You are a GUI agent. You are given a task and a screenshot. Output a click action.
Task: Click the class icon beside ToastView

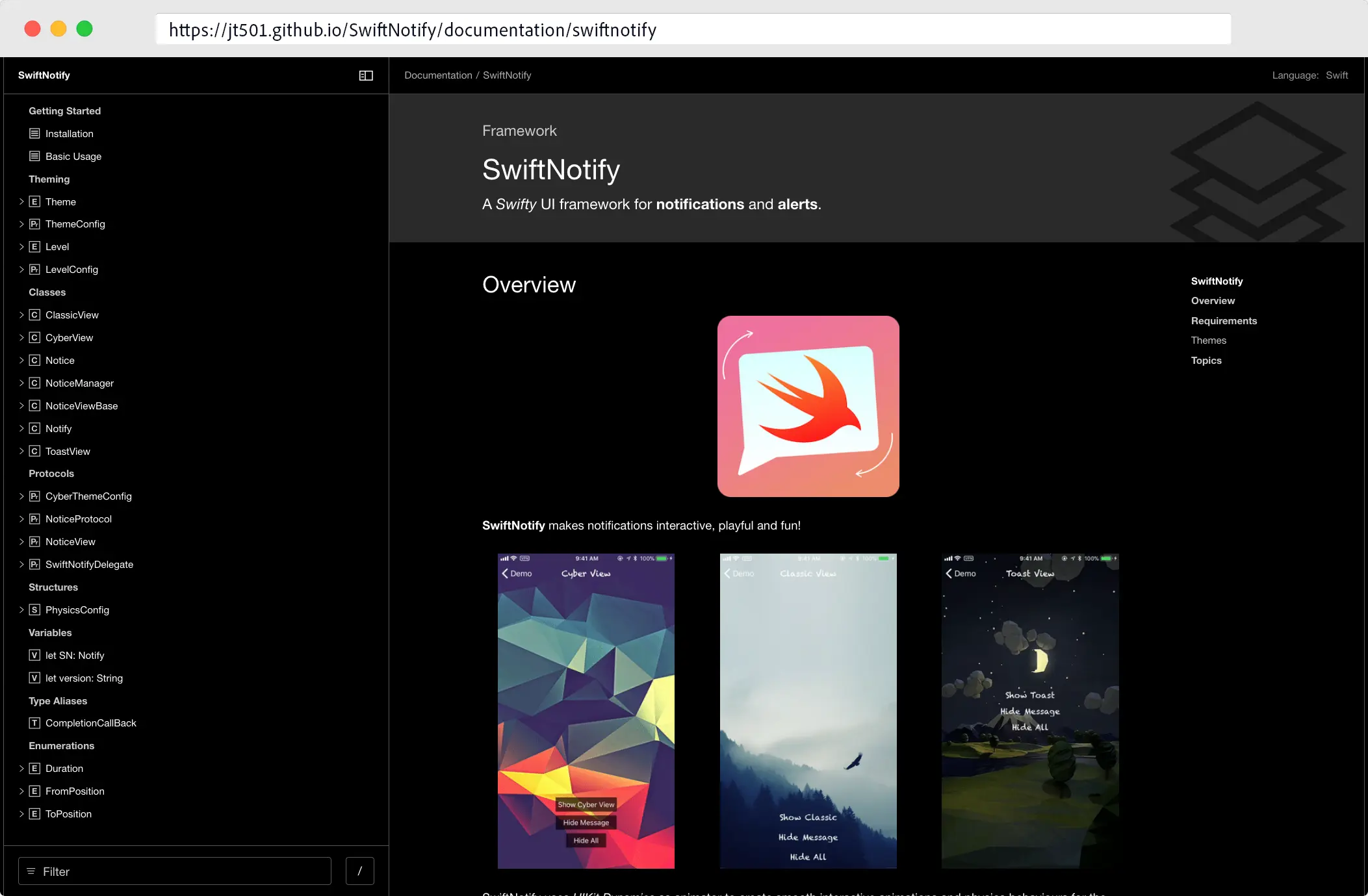pyautogui.click(x=34, y=451)
